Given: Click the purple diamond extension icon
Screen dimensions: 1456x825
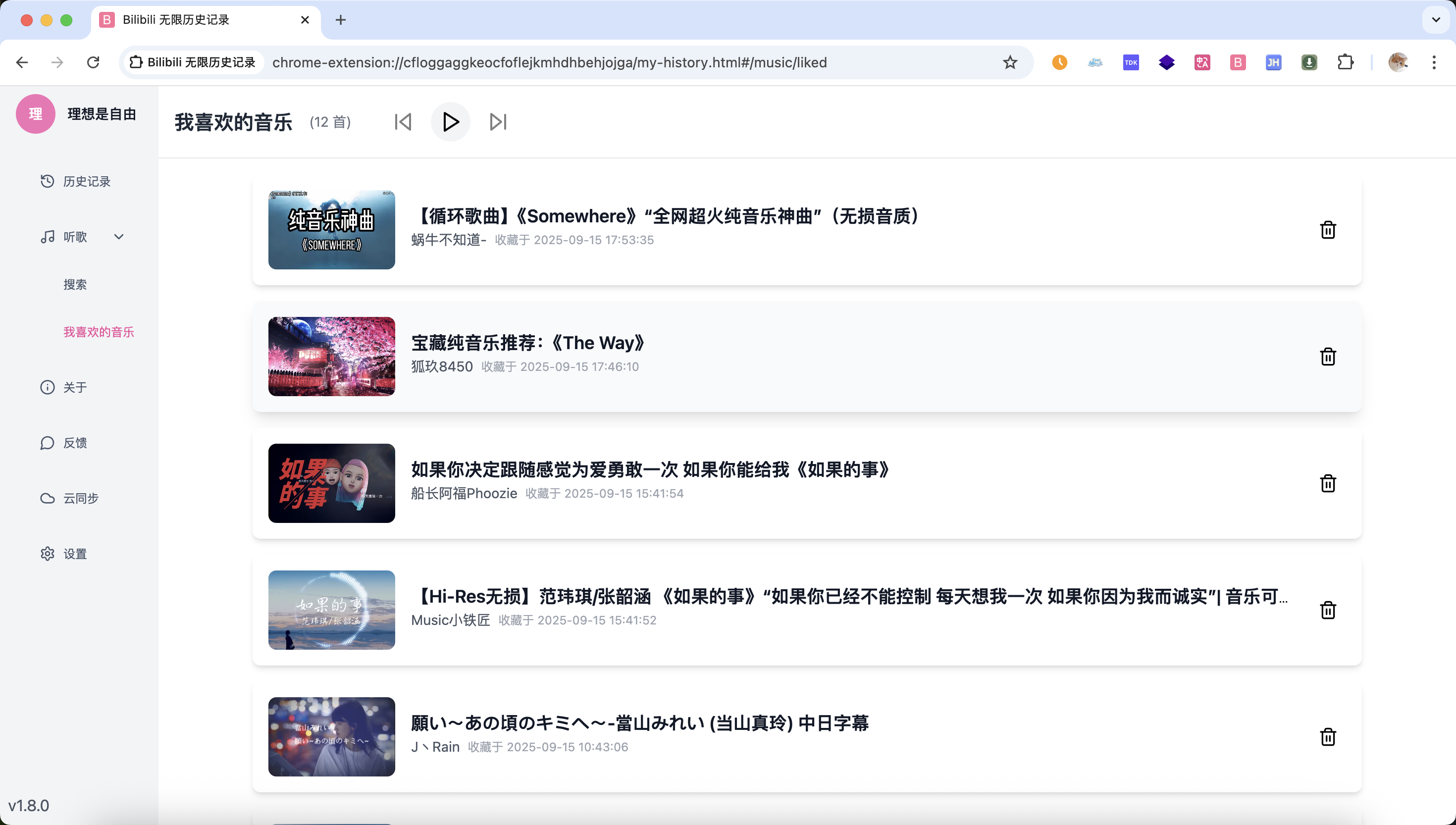Looking at the screenshot, I should [1166, 62].
